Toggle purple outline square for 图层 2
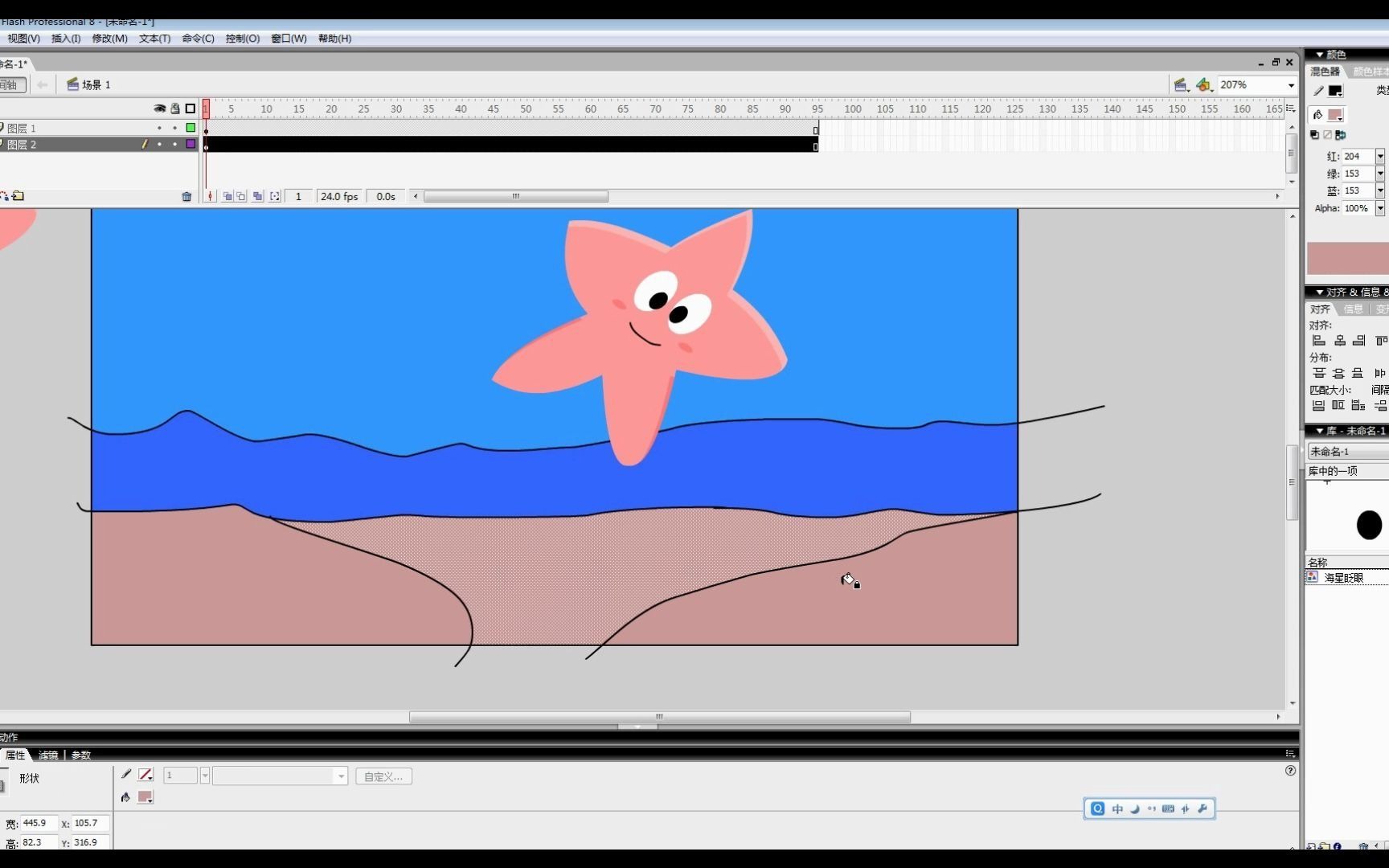 (x=191, y=145)
